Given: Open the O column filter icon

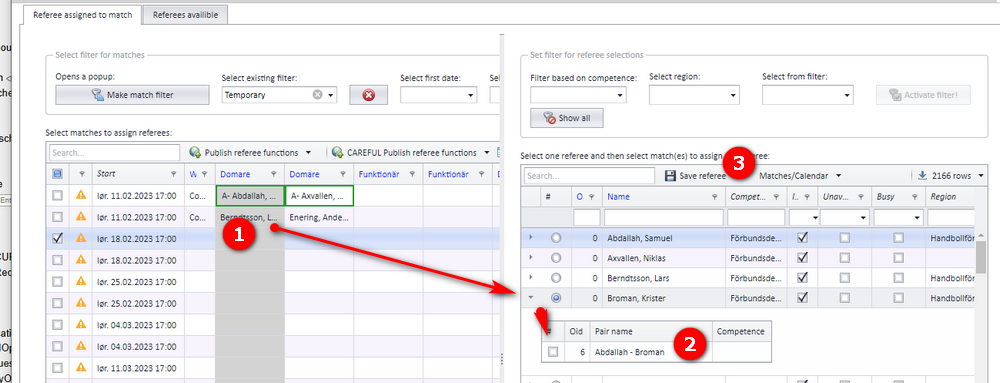Looking at the screenshot, I should (591, 197).
